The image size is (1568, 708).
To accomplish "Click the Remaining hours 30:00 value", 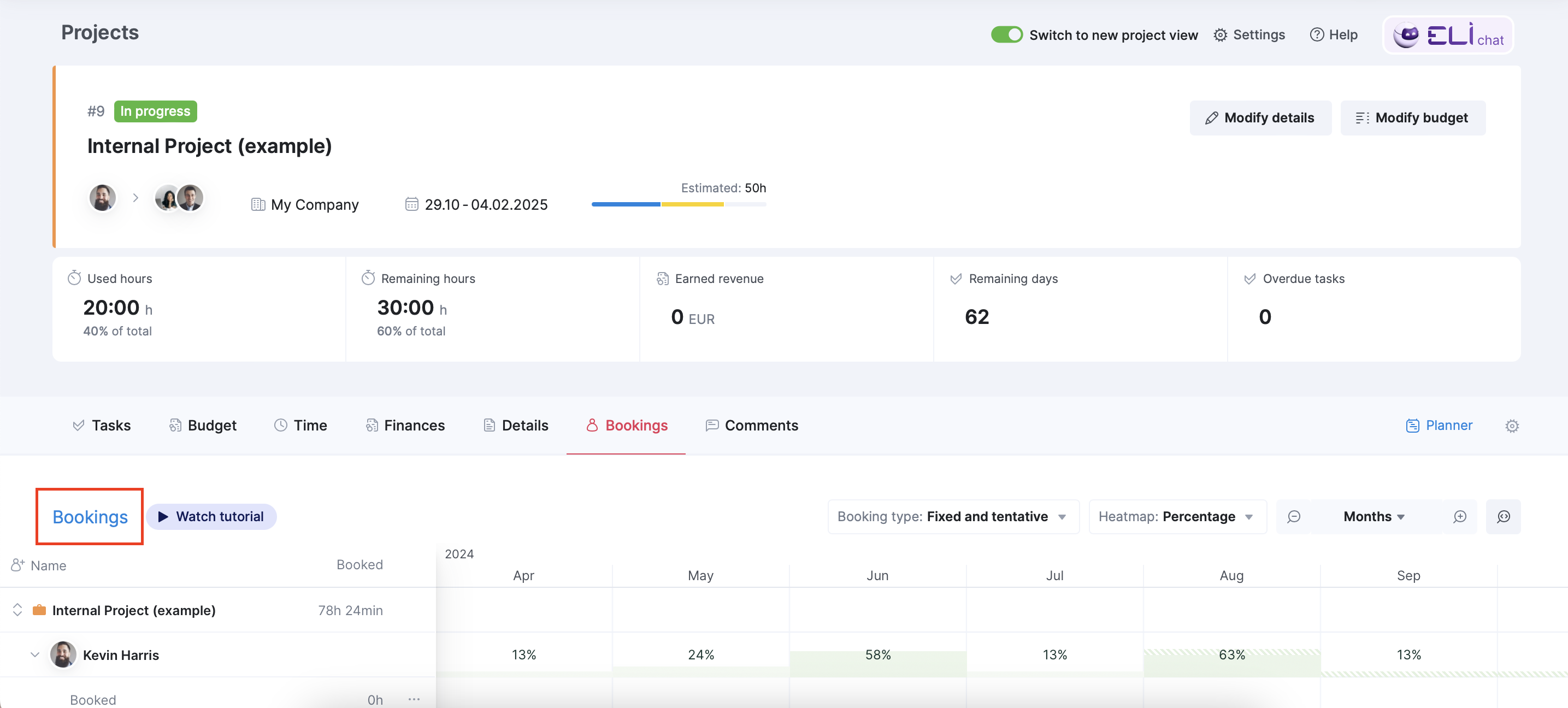I will coord(405,308).
